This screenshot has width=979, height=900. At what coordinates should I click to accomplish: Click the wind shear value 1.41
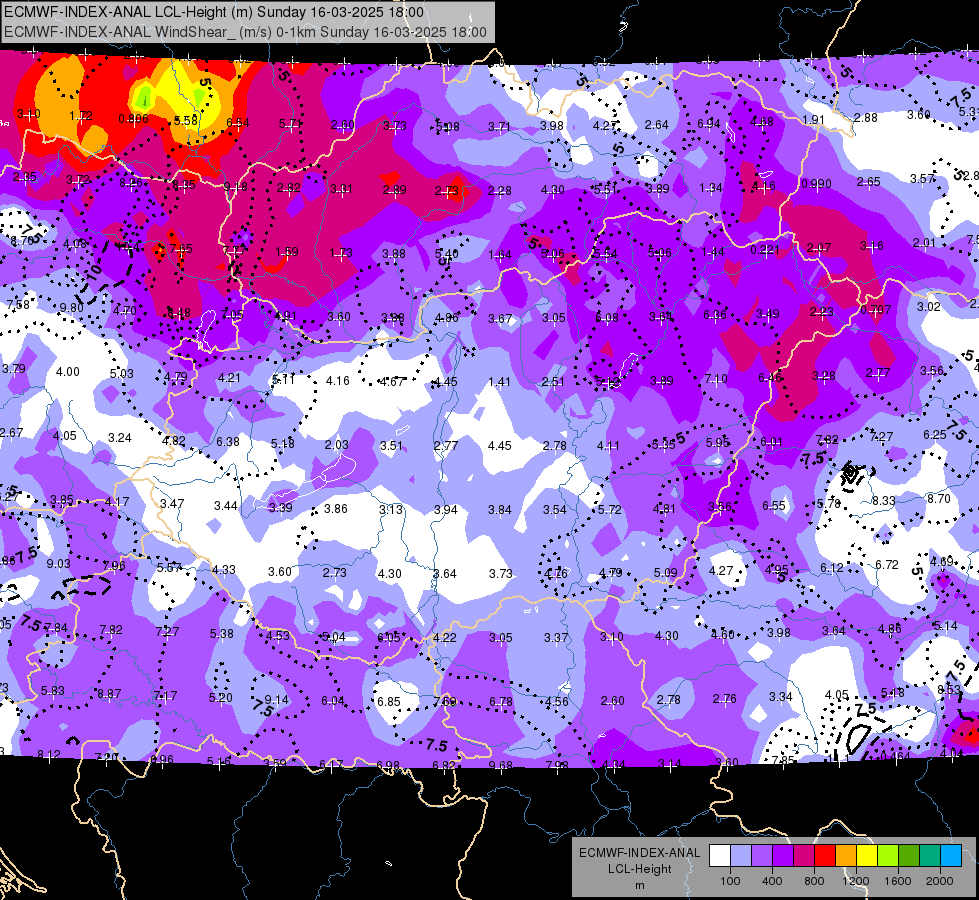tap(499, 381)
